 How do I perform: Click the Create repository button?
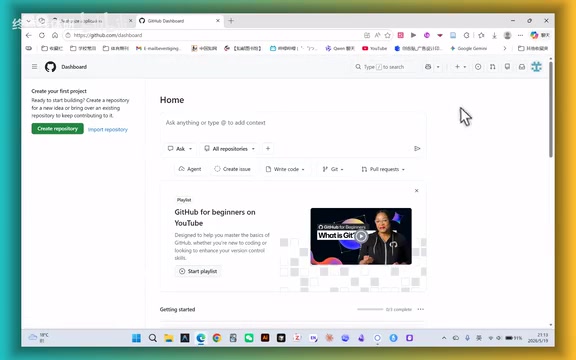(57, 129)
